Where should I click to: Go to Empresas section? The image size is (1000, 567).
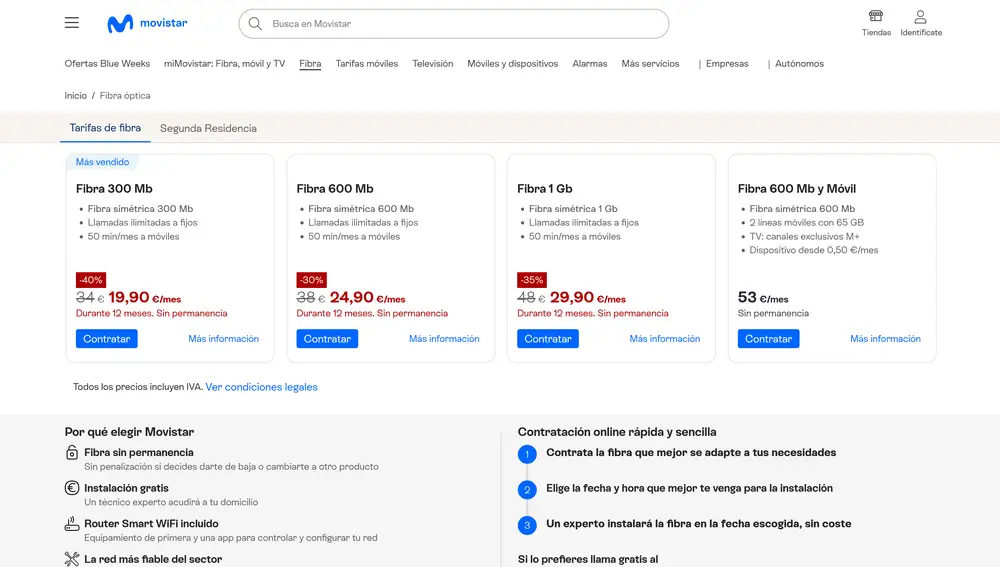[x=727, y=64]
